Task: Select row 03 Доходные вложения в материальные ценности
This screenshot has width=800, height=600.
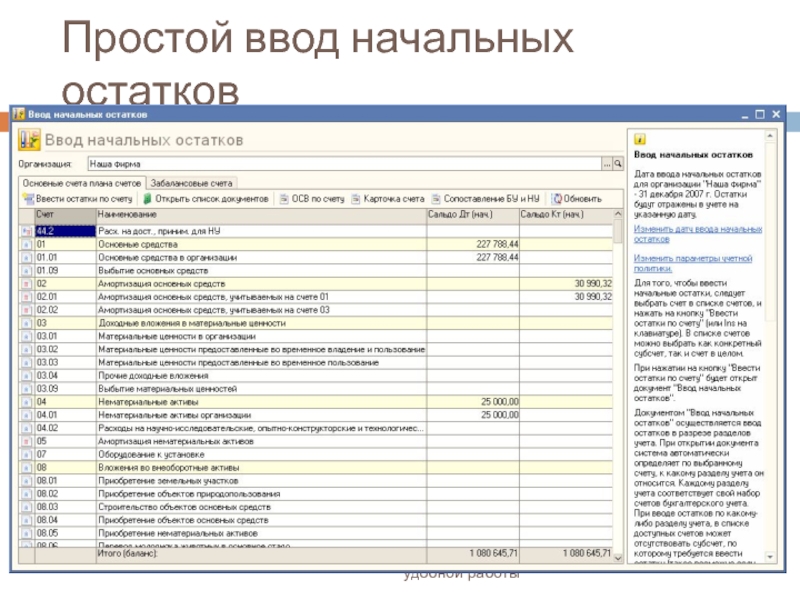Action: click(x=316, y=323)
